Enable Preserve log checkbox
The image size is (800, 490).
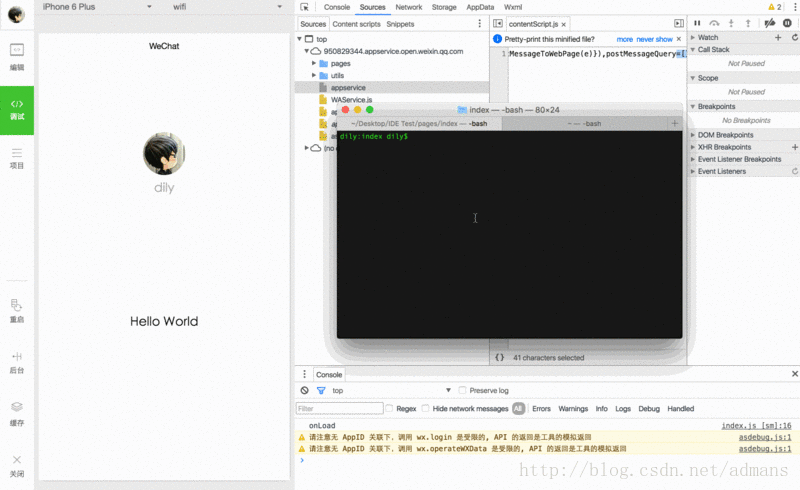(x=462, y=390)
